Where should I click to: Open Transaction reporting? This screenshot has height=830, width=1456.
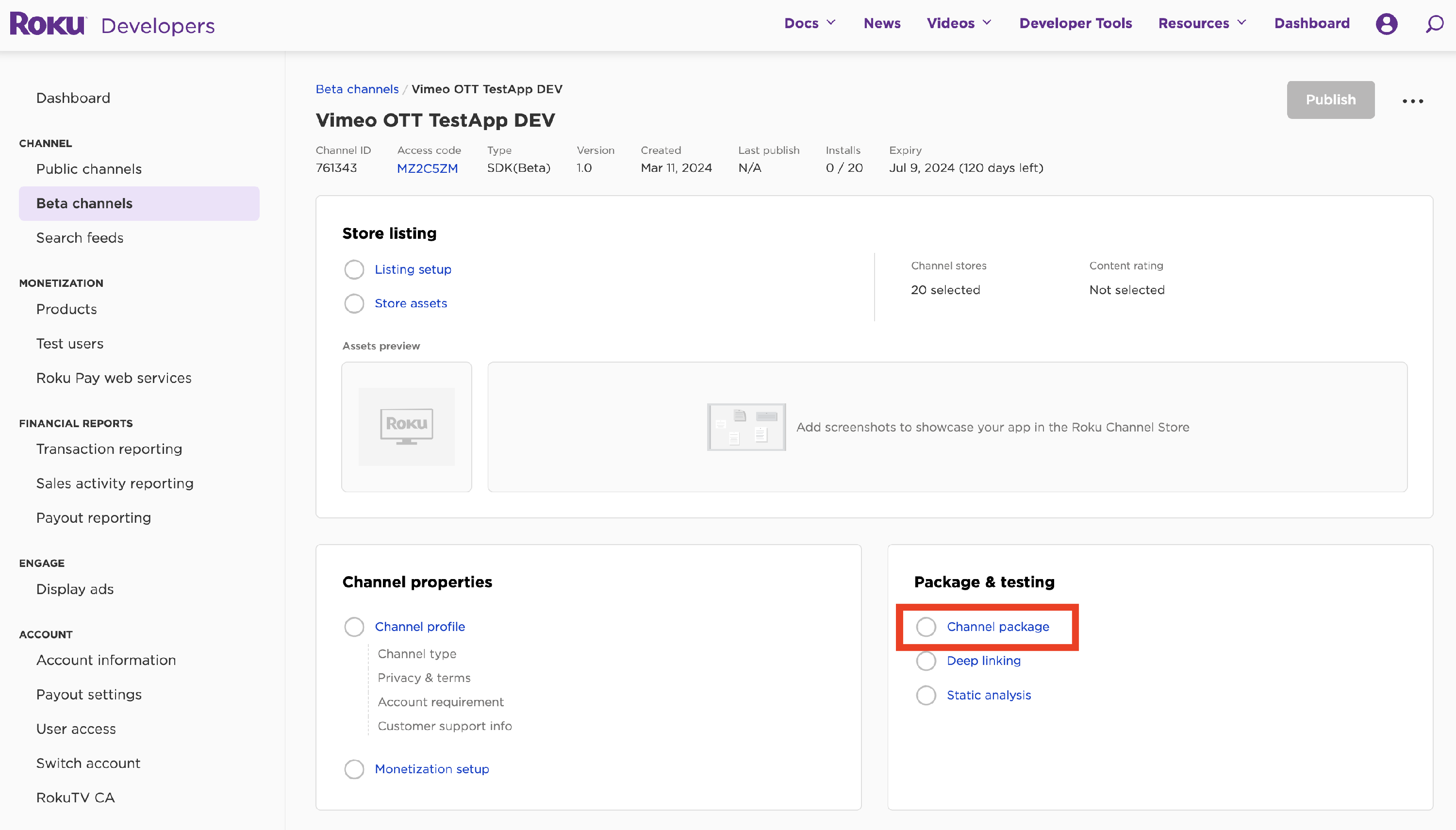(x=109, y=449)
